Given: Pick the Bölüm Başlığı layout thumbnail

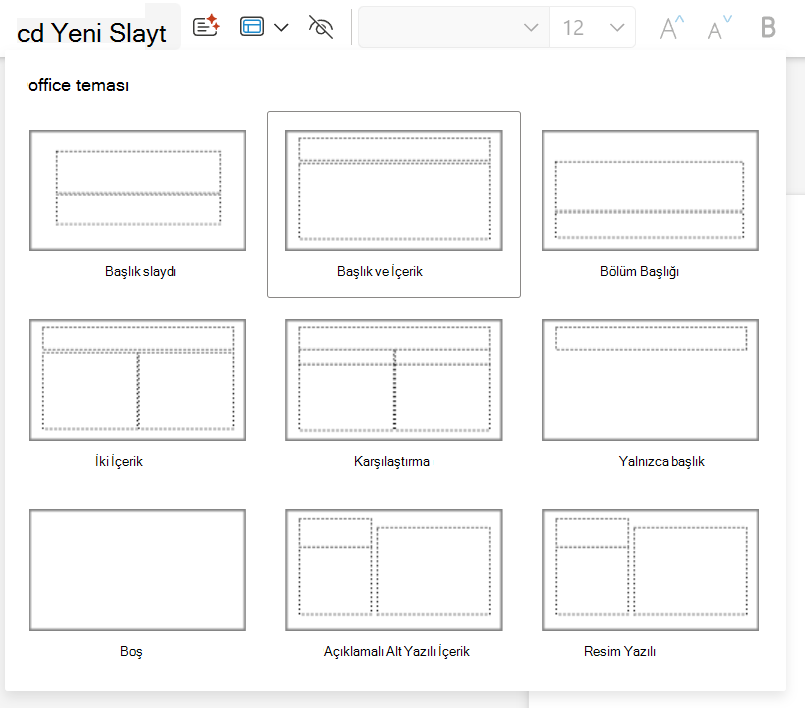Looking at the screenshot, I should [x=650, y=190].
